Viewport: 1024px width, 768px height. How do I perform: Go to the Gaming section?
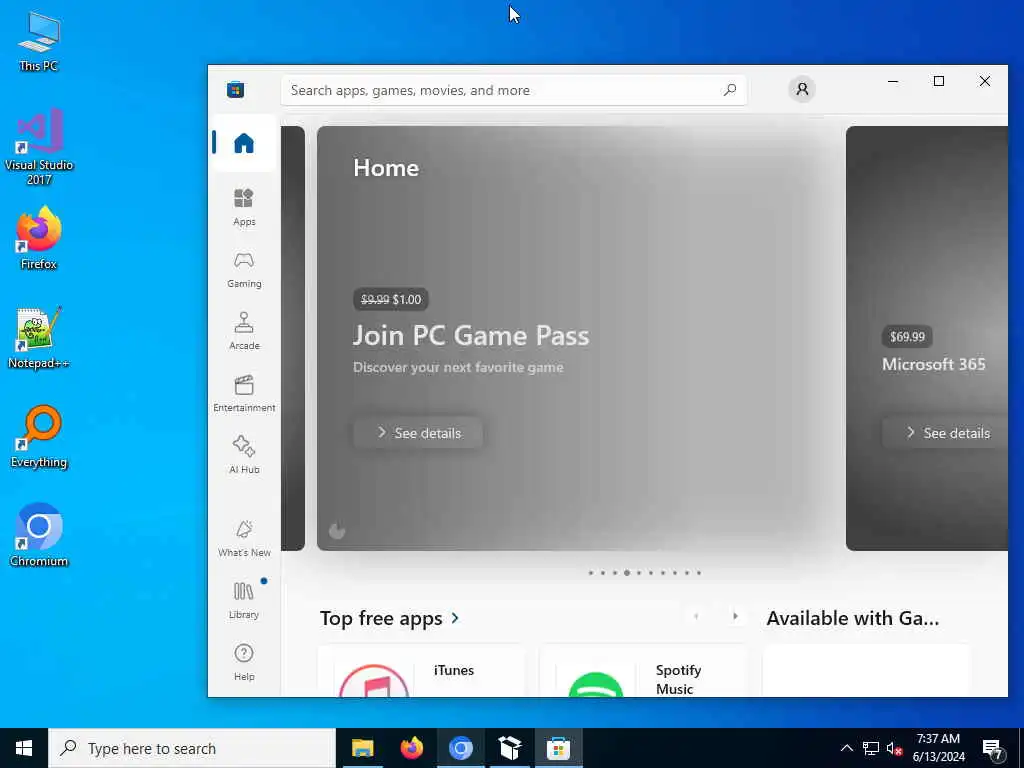point(244,270)
